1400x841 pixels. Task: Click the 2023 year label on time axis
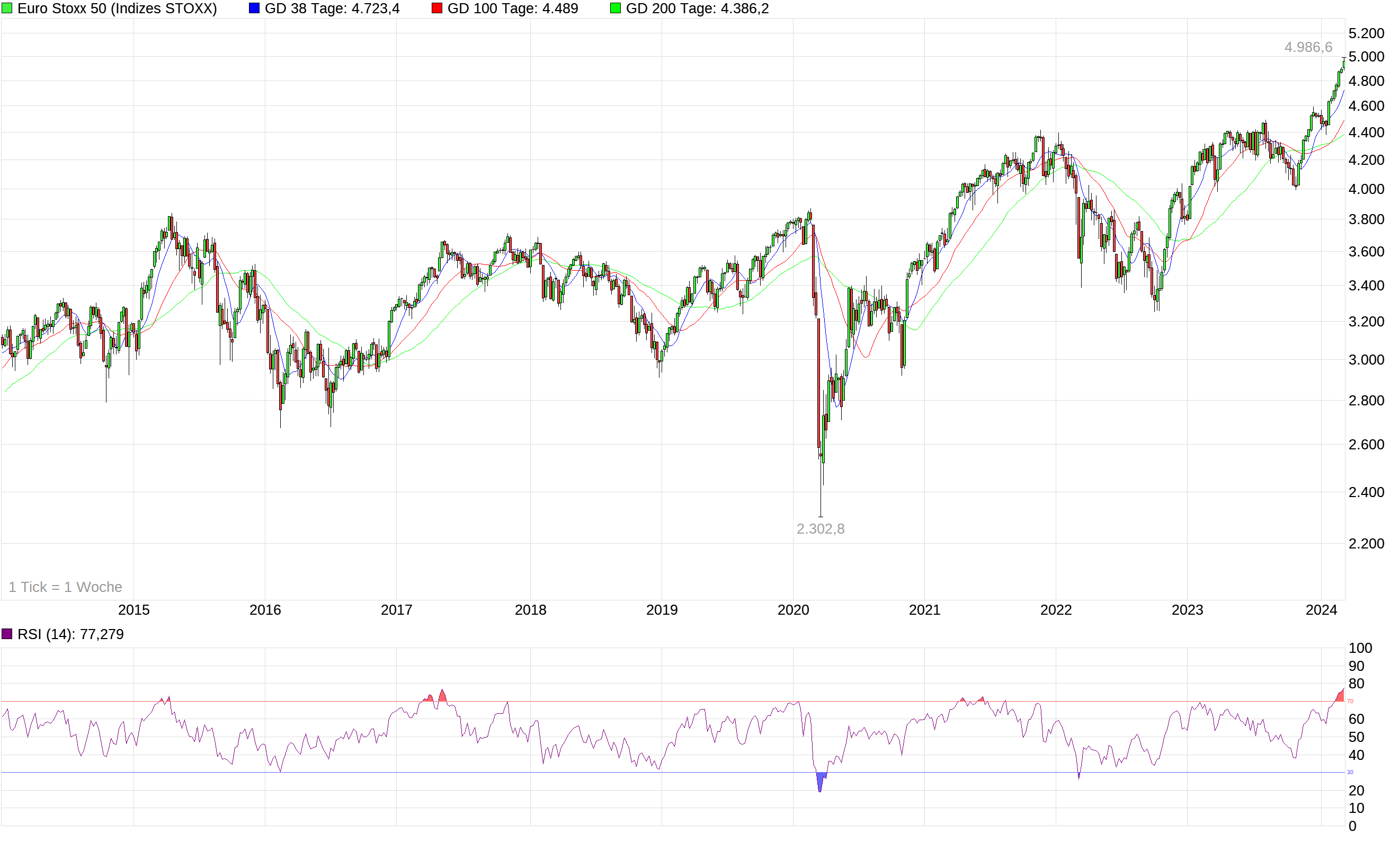[1188, 610]
